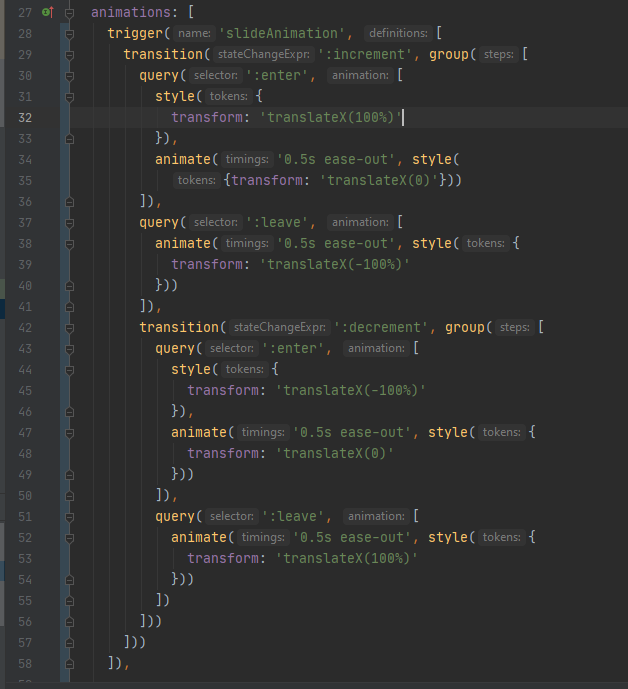Click line number 35 in the gutter
Viewport: 628px width, 689px height.
pos(25,181)
